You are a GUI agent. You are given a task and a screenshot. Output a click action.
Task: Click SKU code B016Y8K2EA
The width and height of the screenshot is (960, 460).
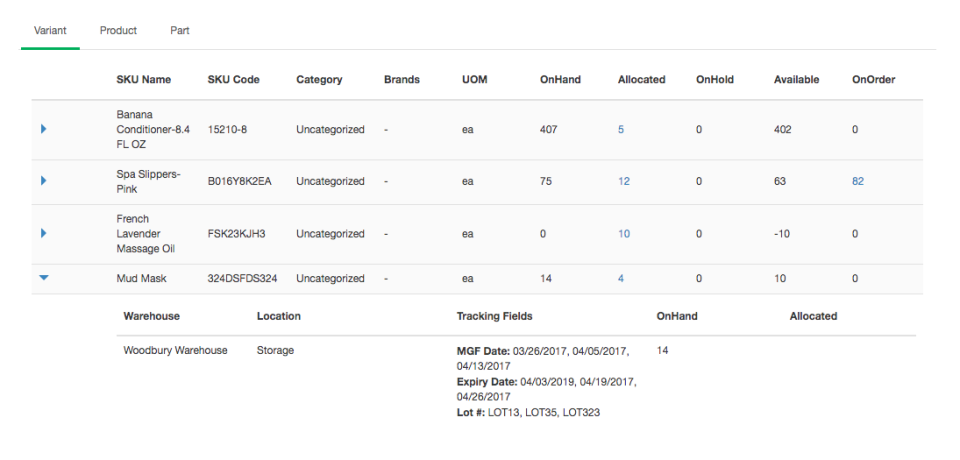(x=240, y=181)
